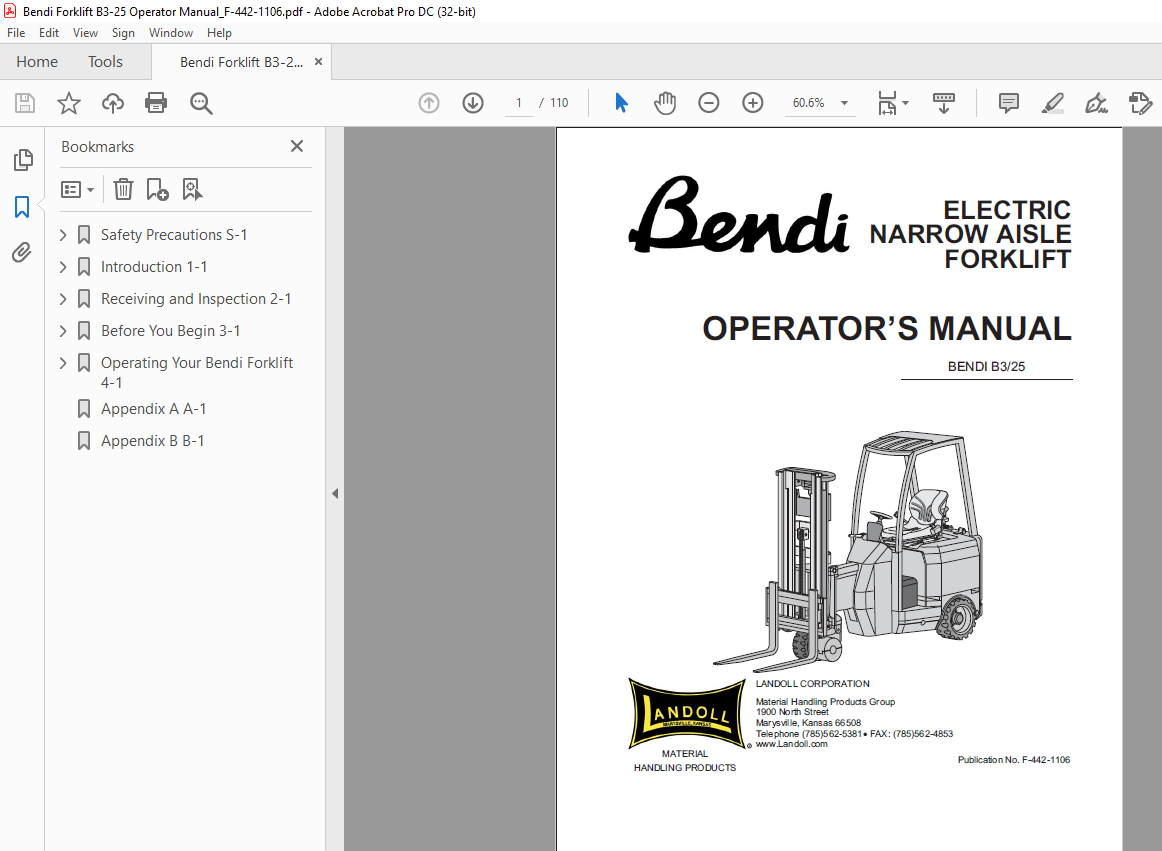Jump to Appendix B B-1 bookmark
The width and height of the screenshot is (1162, 851).
(x=153, y=440)
